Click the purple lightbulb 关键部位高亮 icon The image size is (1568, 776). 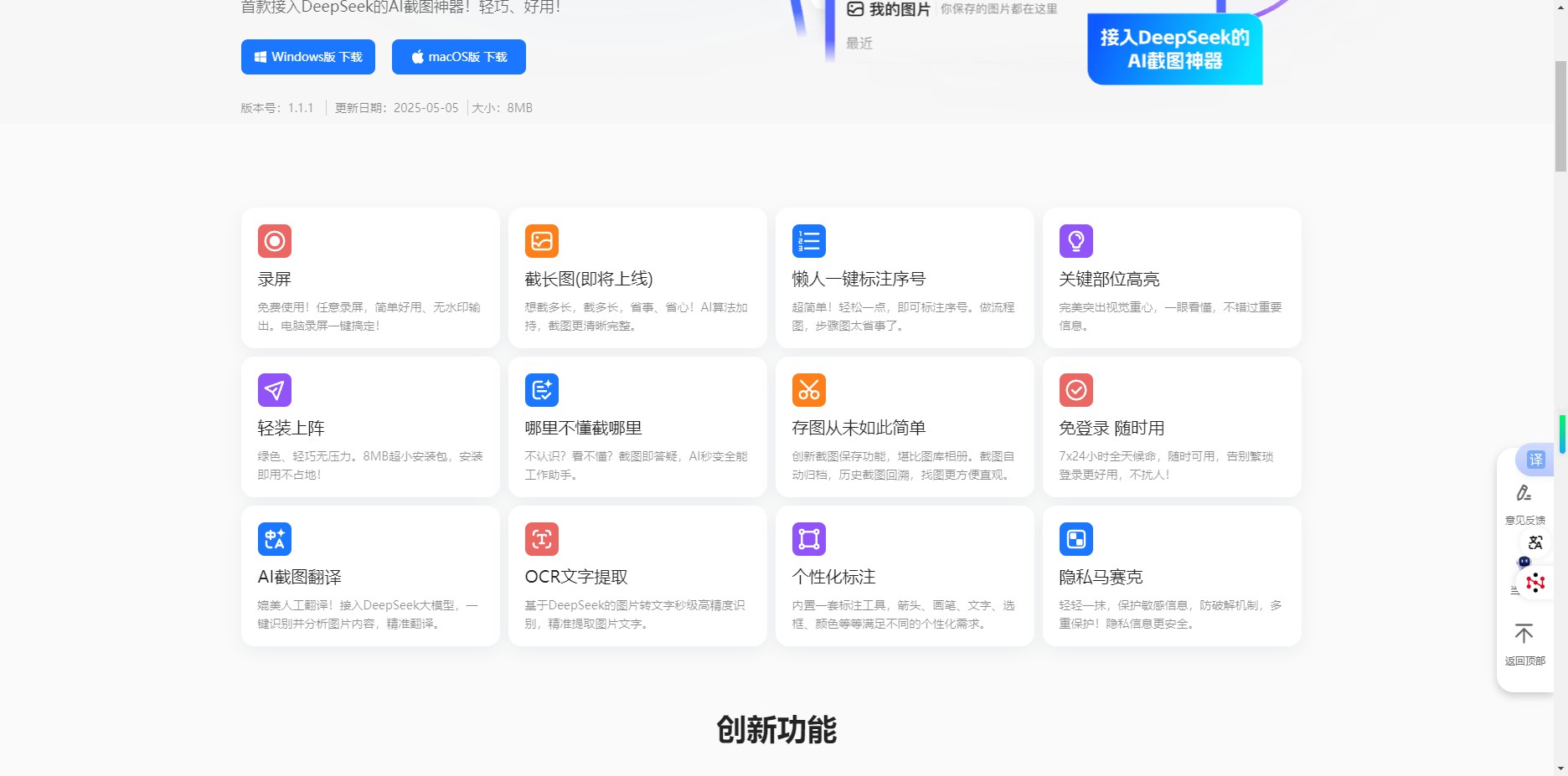point(1075,241)
